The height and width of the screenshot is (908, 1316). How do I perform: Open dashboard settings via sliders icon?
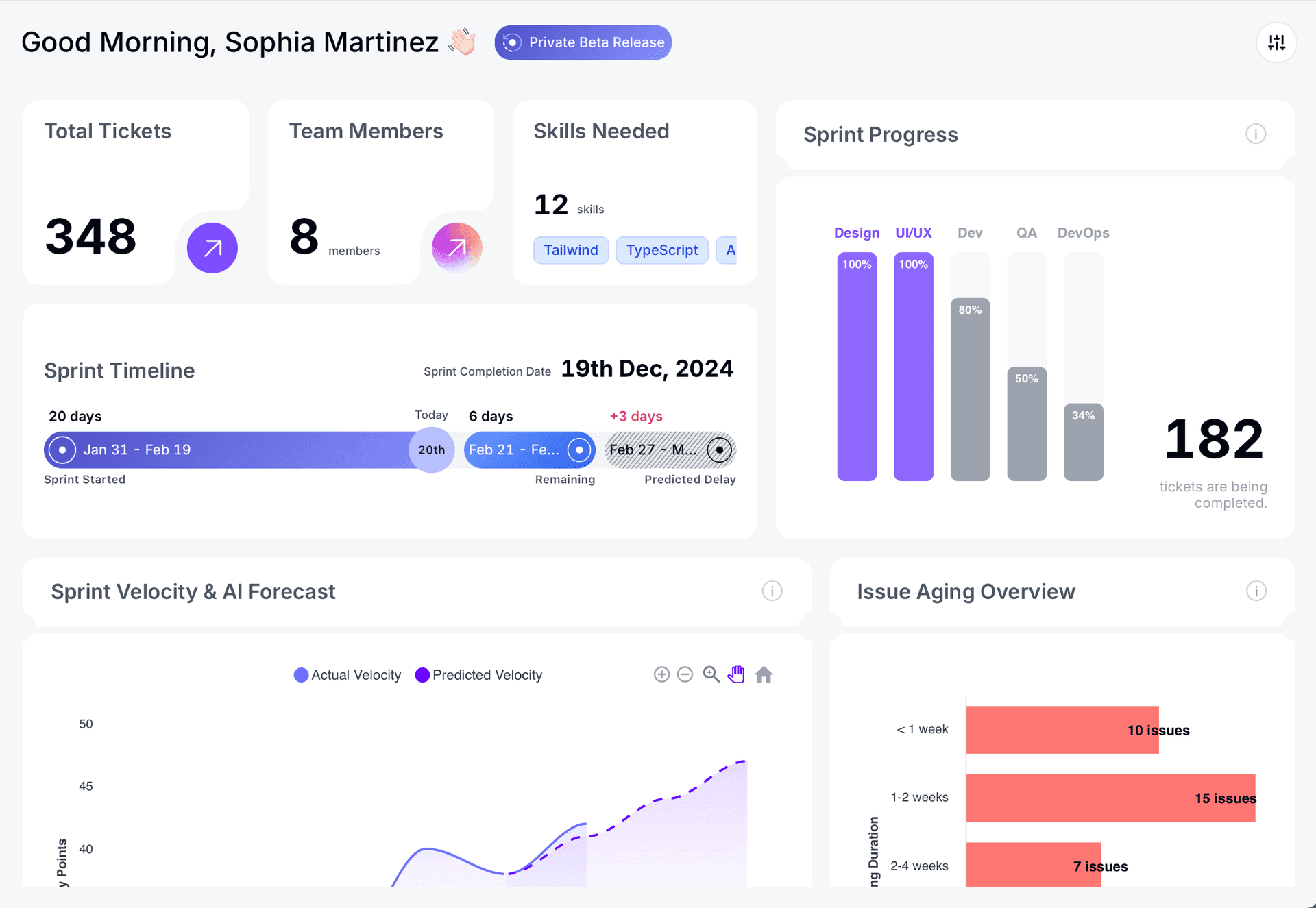(x=1276, y=42)
